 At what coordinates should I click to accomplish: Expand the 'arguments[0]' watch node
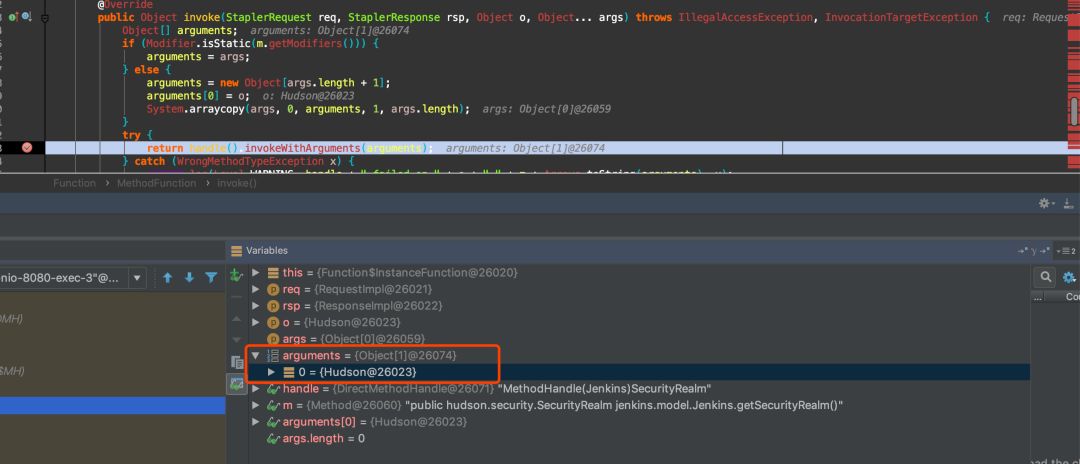256,421
